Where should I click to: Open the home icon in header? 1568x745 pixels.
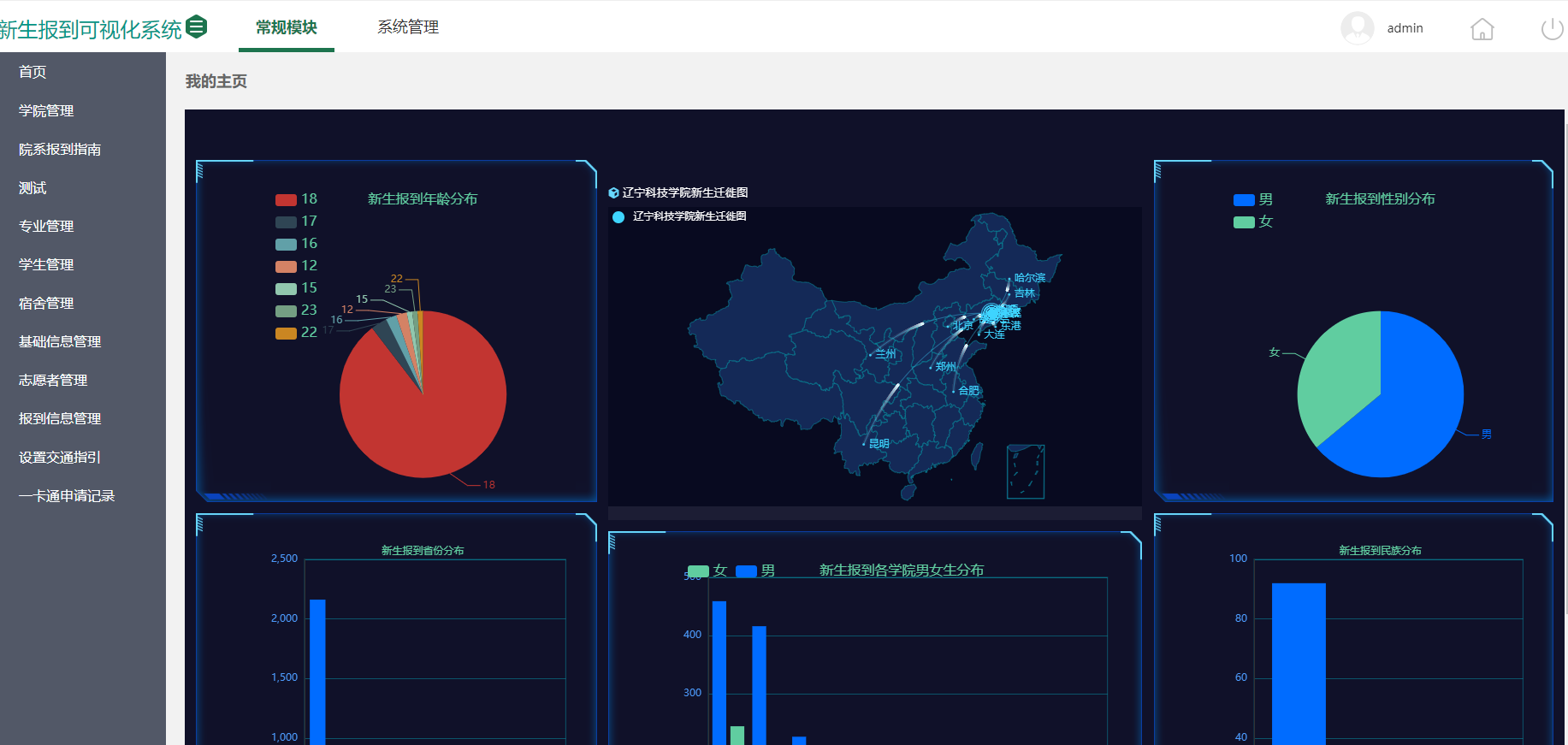(1482, 29)
